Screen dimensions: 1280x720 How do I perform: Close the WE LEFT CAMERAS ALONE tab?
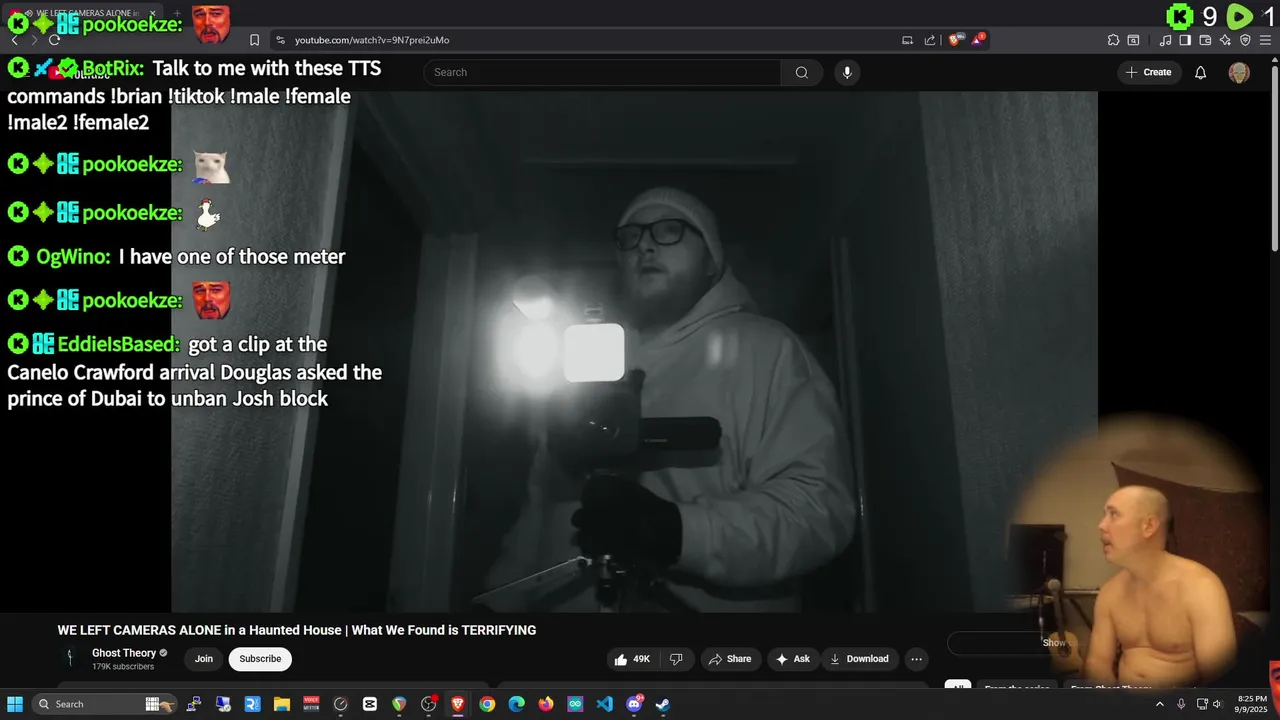click(153, 13)
